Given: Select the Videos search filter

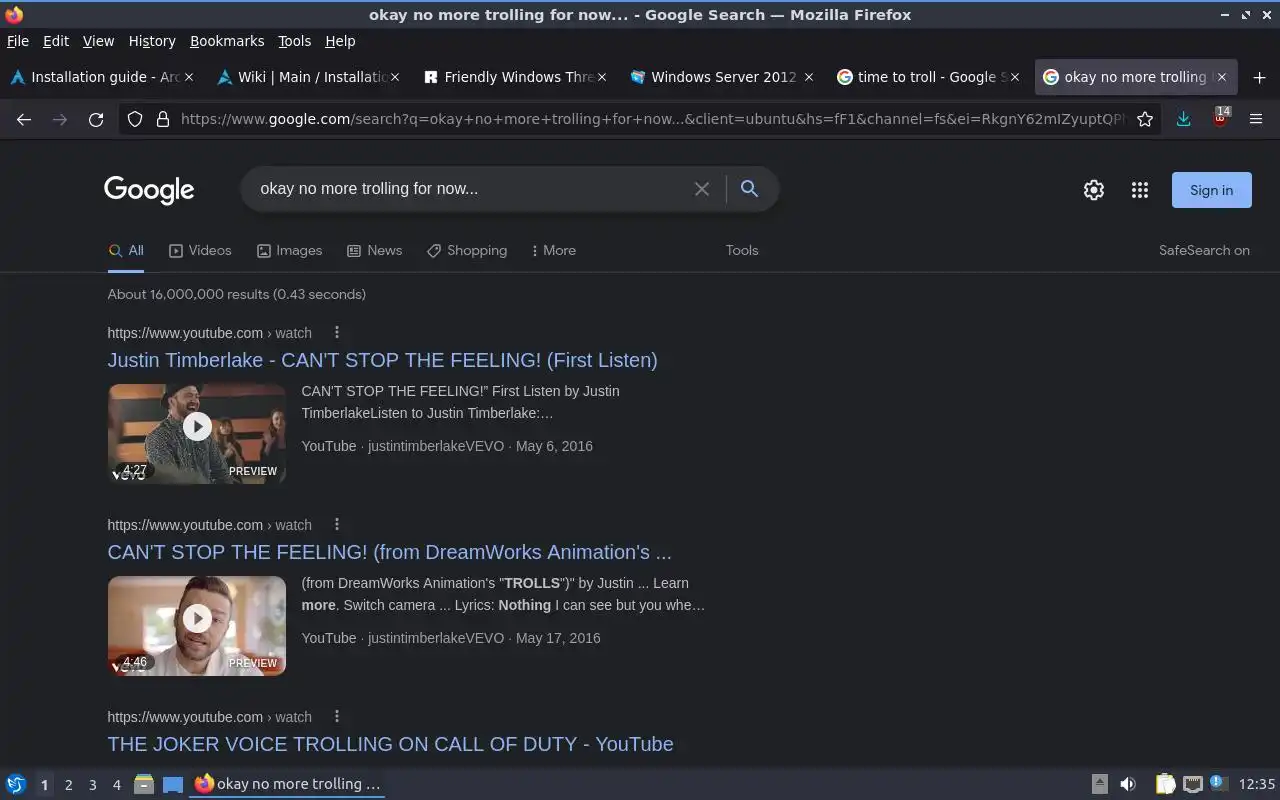Looking at the screenshot, I should click(200, 250).
